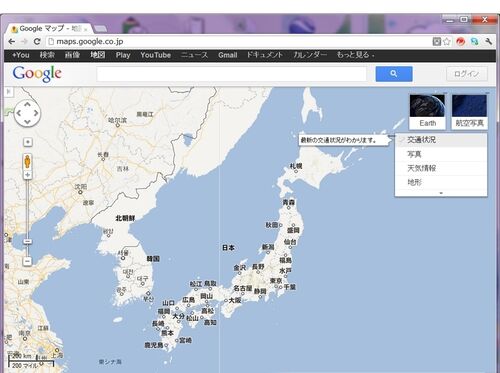The width and height of the screenshot is (500, 373).
Task: Bookmark page with the star icon
Action: (x=447, y=41)
